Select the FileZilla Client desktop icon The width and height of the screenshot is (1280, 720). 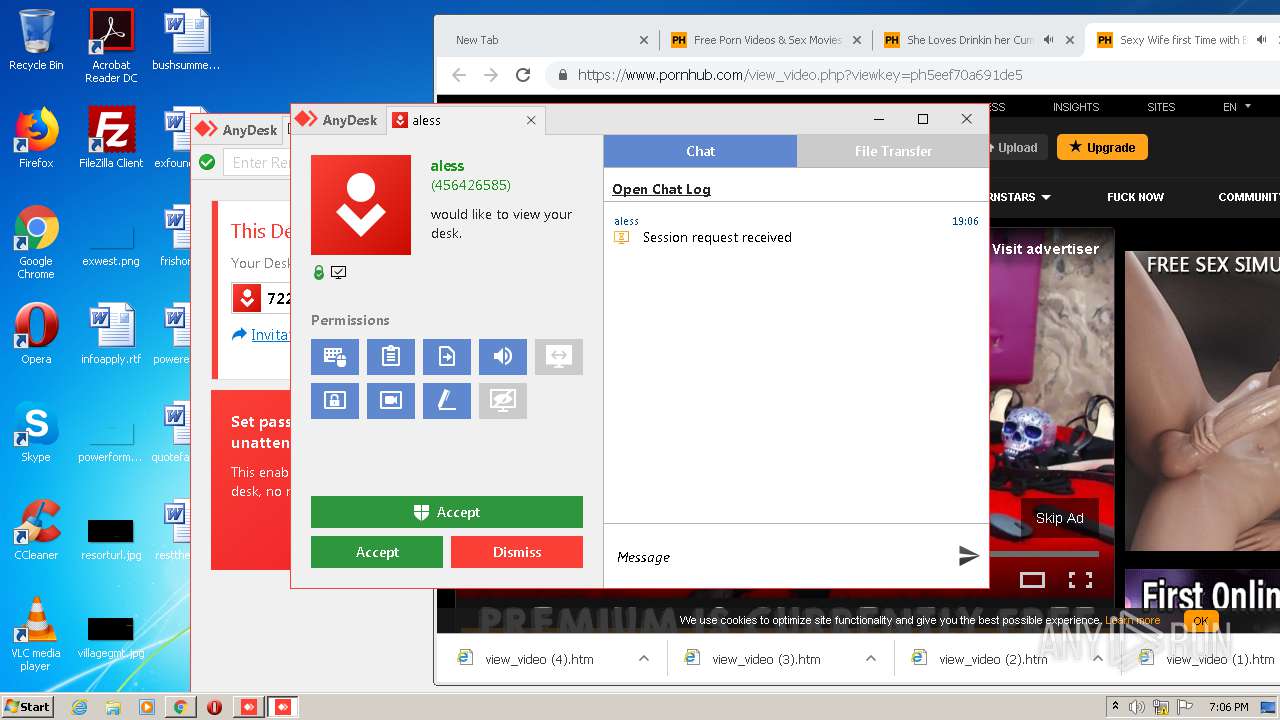[111, 138]
